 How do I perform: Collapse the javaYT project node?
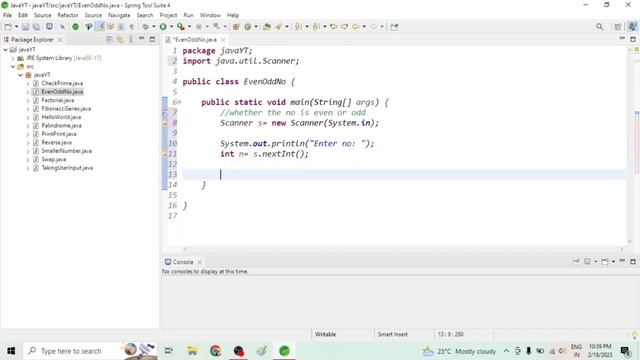point(5,49)
